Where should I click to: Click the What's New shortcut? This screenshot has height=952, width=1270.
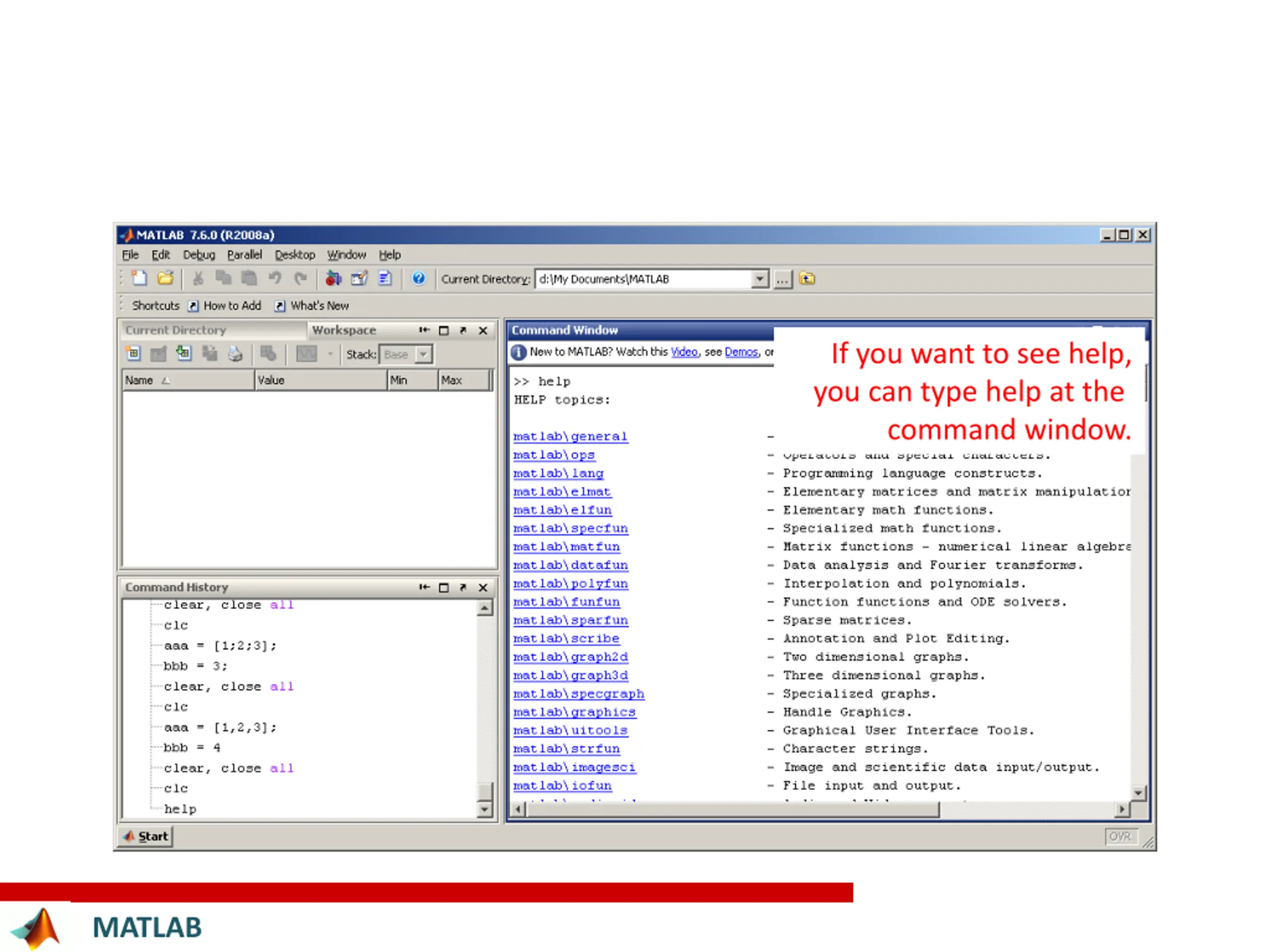pos(312,306)
